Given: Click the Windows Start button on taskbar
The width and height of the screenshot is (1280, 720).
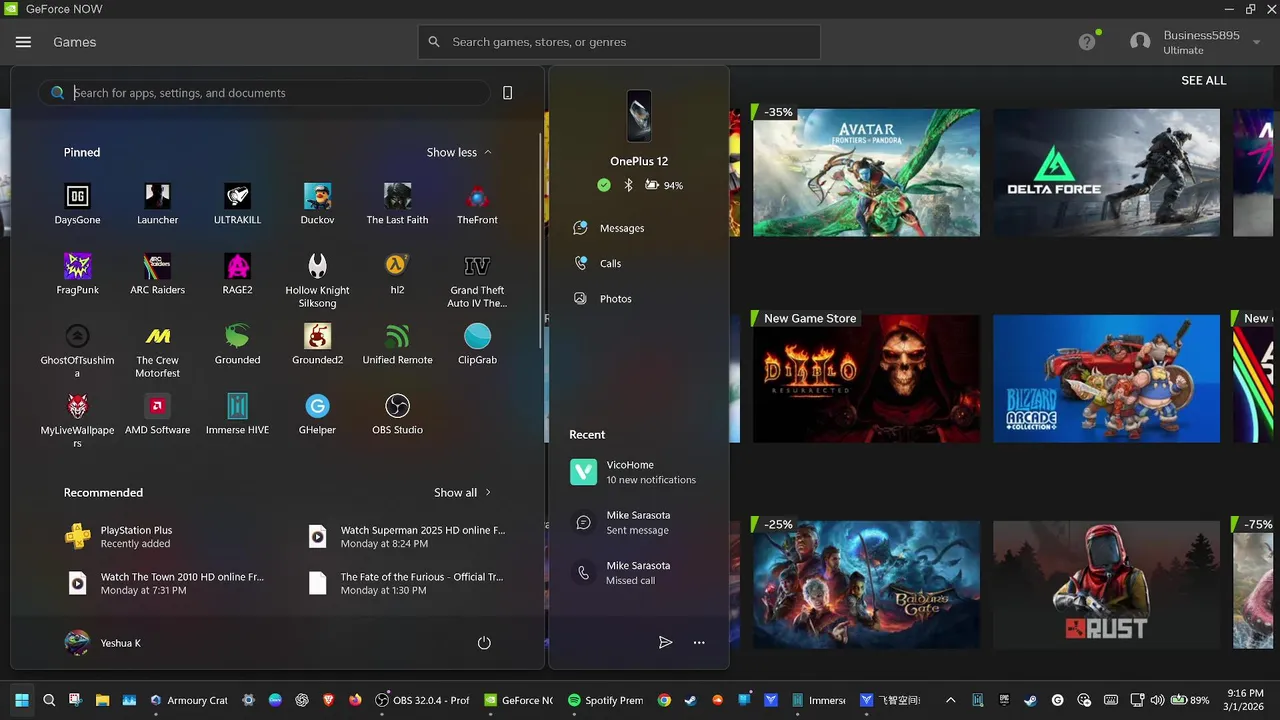Looking at the screenshot, I should 22,700.
